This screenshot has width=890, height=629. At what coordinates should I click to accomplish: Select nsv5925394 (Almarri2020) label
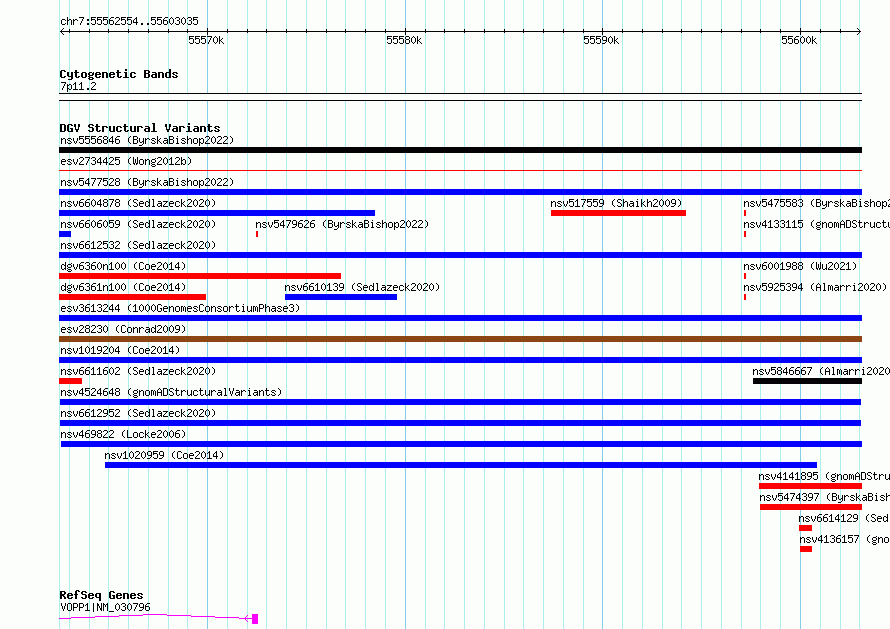(815, 287)
